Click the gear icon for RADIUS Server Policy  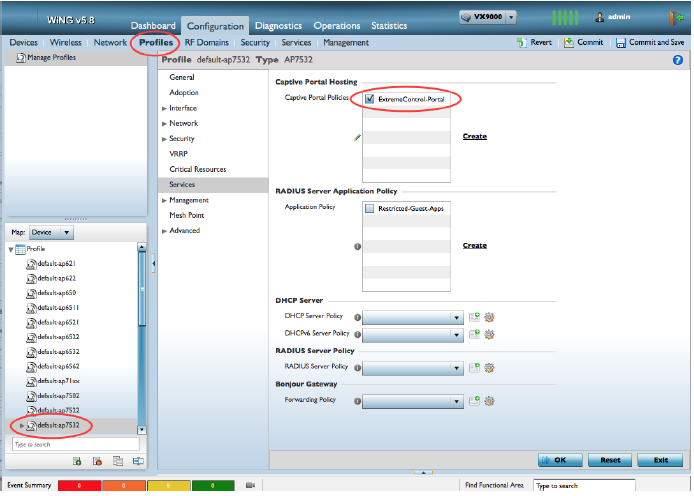pyautogui.click(x=489, y=367)
